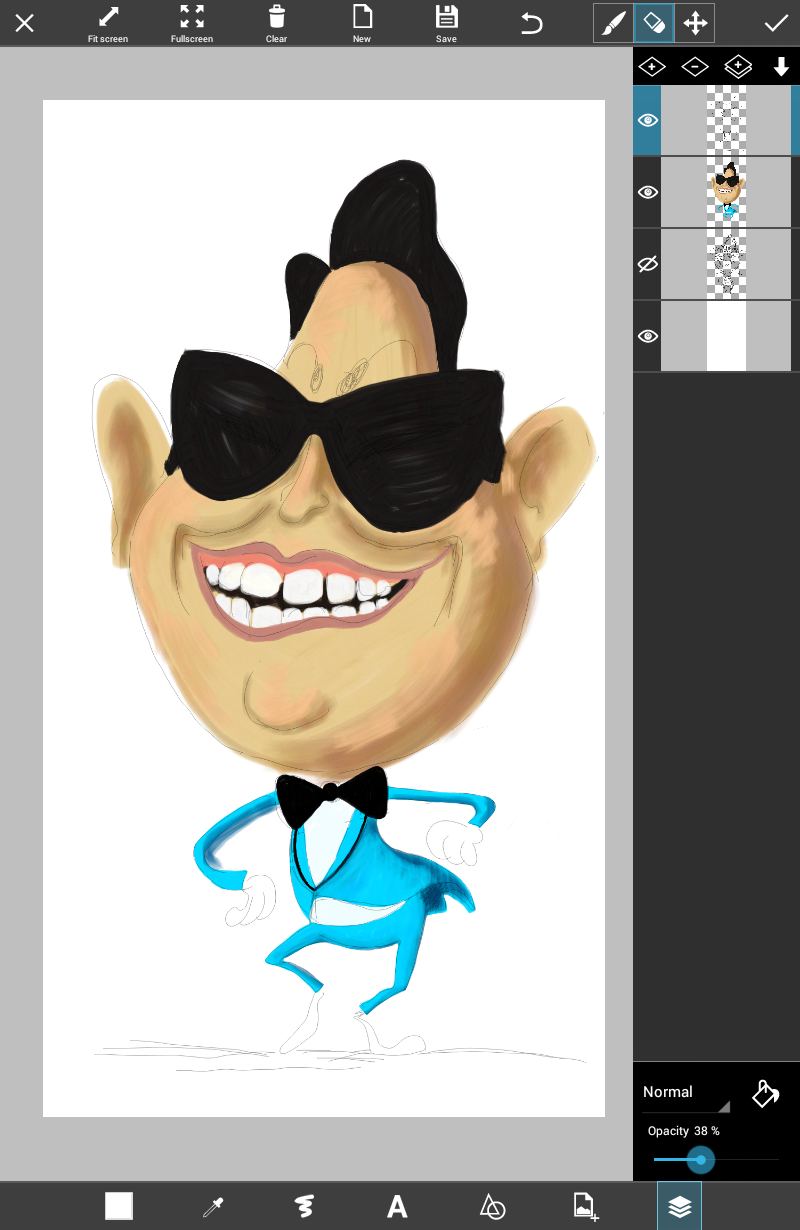Viewport: 800px width, 1230px height.
Task: Tap the paint bucket fill icon
Action: (x=766, y=1093)
